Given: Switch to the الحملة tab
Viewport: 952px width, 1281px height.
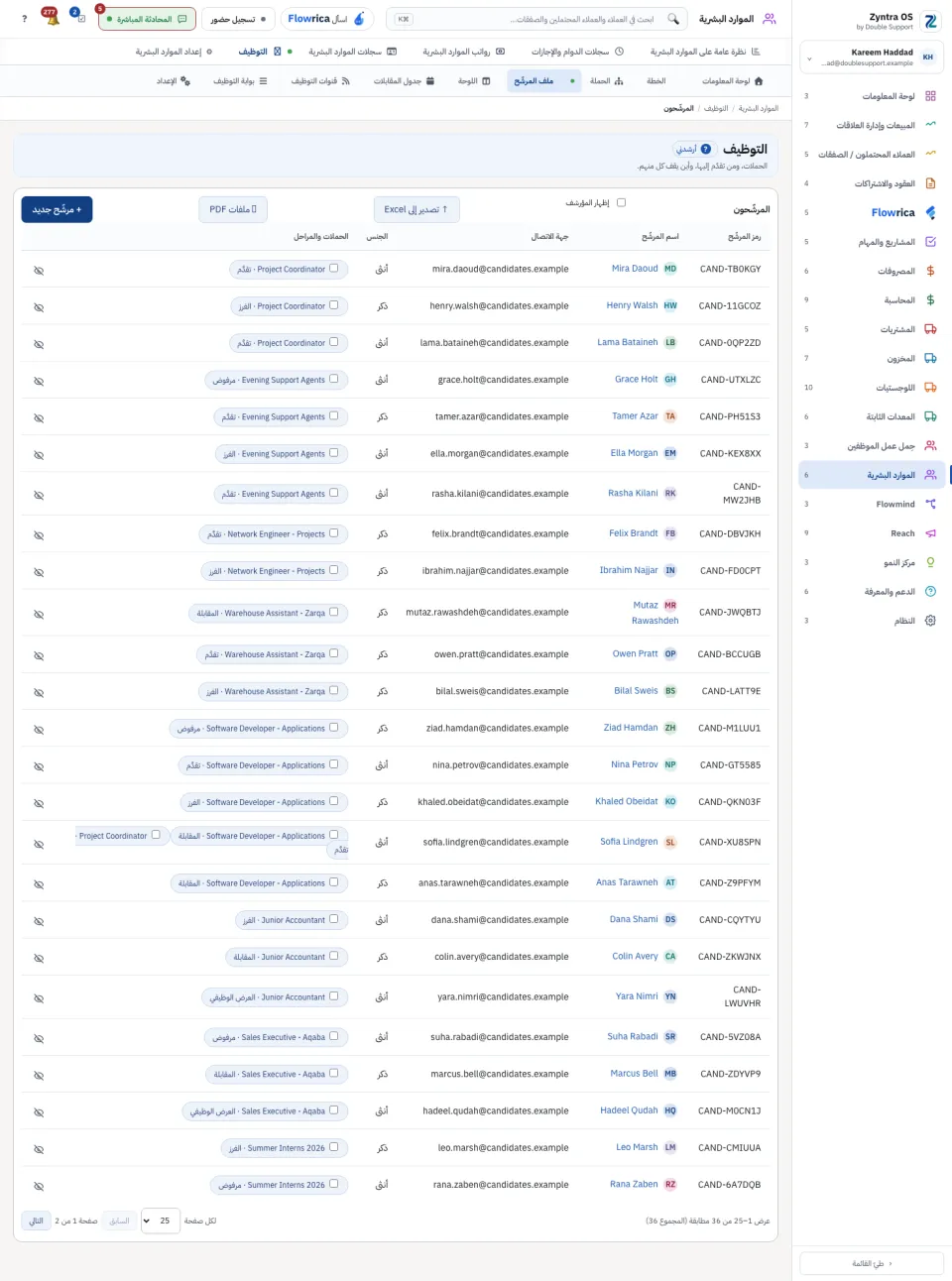Looking at the screenshot, I should click(607, 81).
